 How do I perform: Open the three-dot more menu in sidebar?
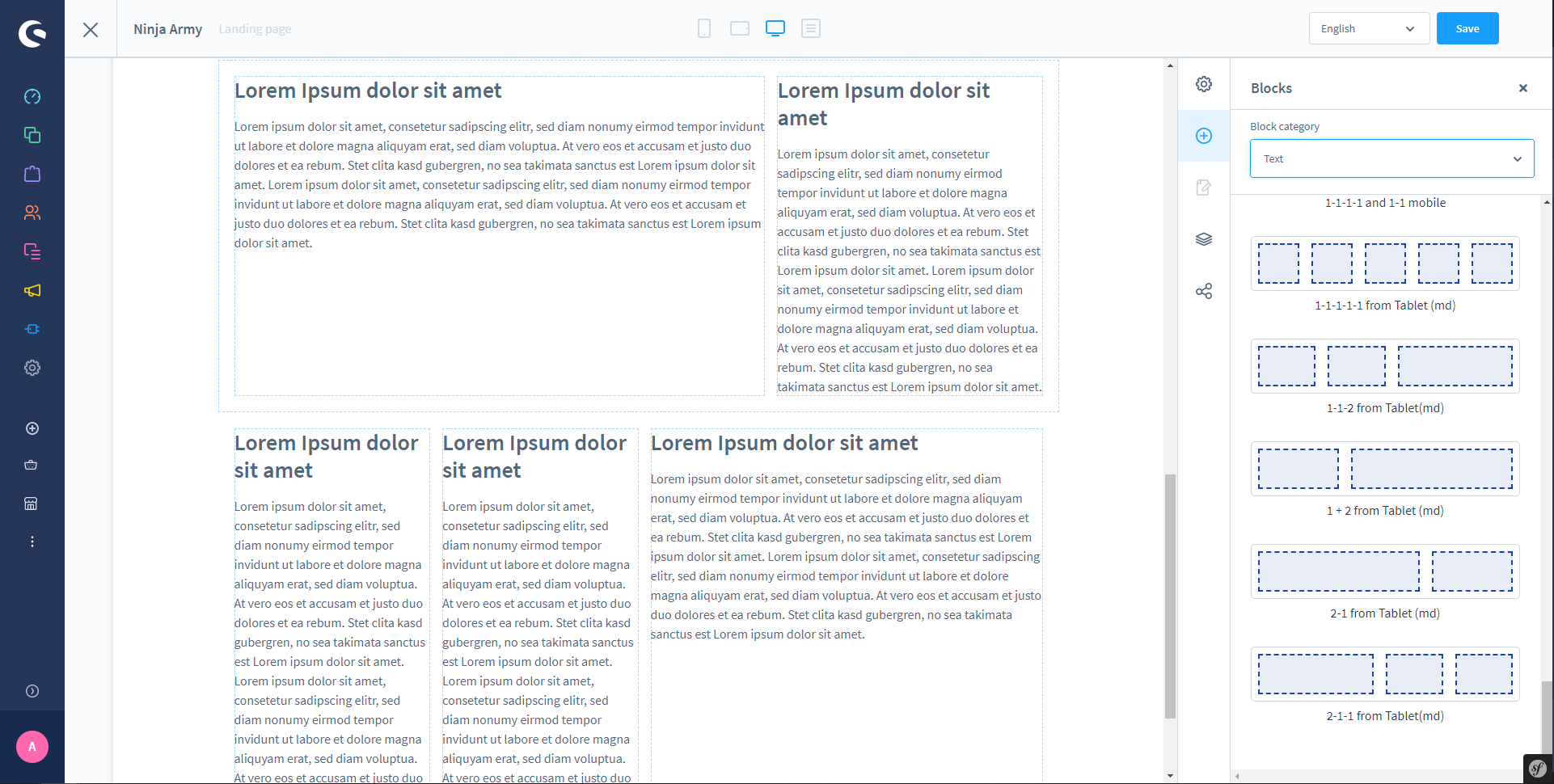[32, 542]
